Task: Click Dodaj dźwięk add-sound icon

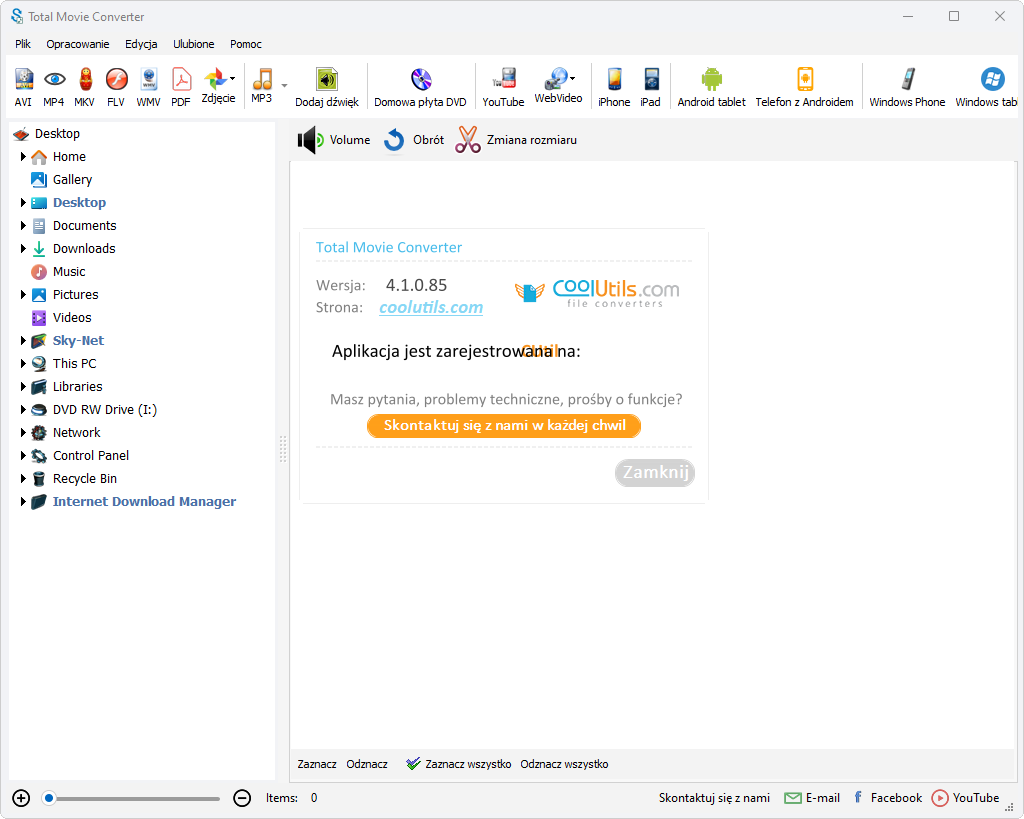Action: pyautogui.click(x=327, y=86)
